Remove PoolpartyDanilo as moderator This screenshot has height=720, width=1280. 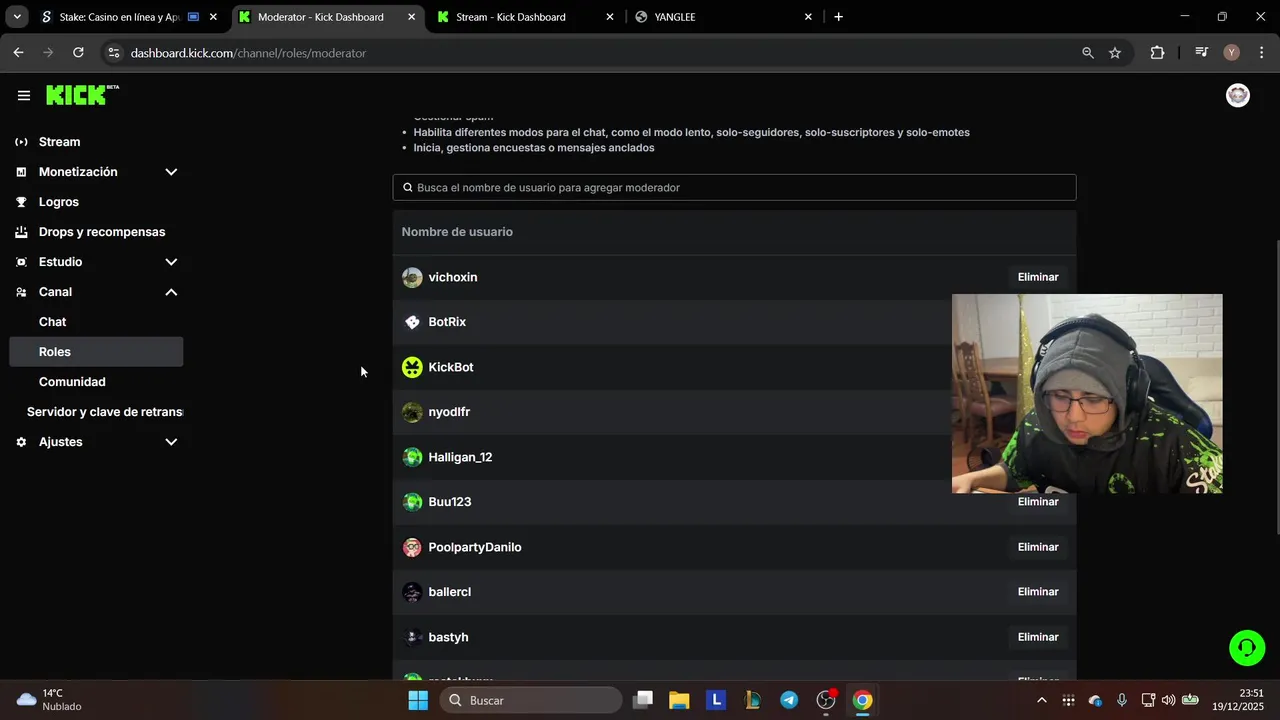tap(1038, 547)
